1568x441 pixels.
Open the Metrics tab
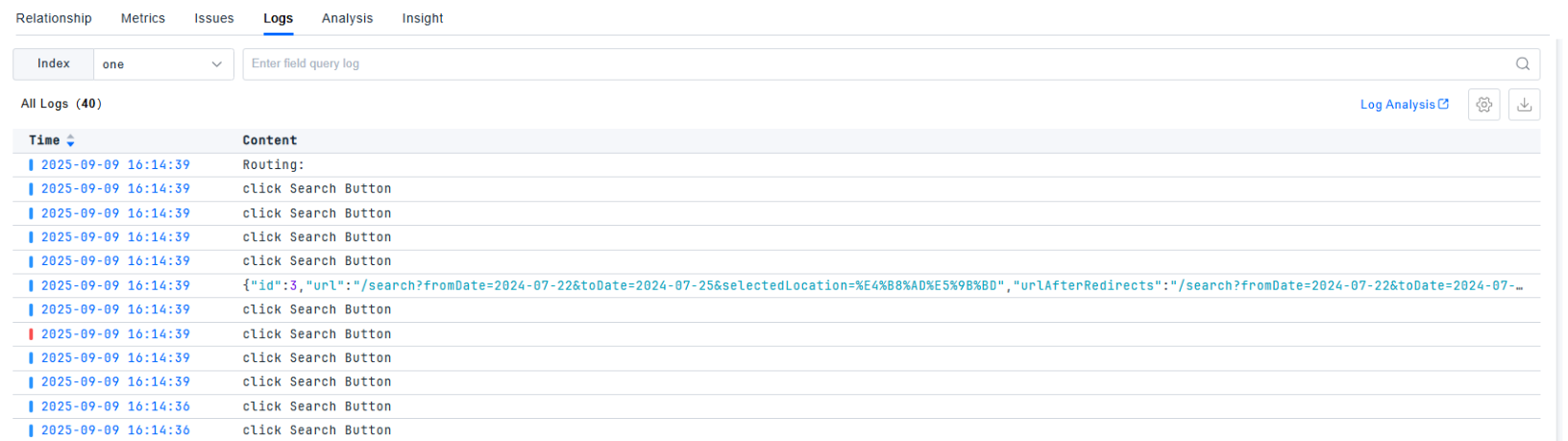pyautogui.click(x=143, y=18)
